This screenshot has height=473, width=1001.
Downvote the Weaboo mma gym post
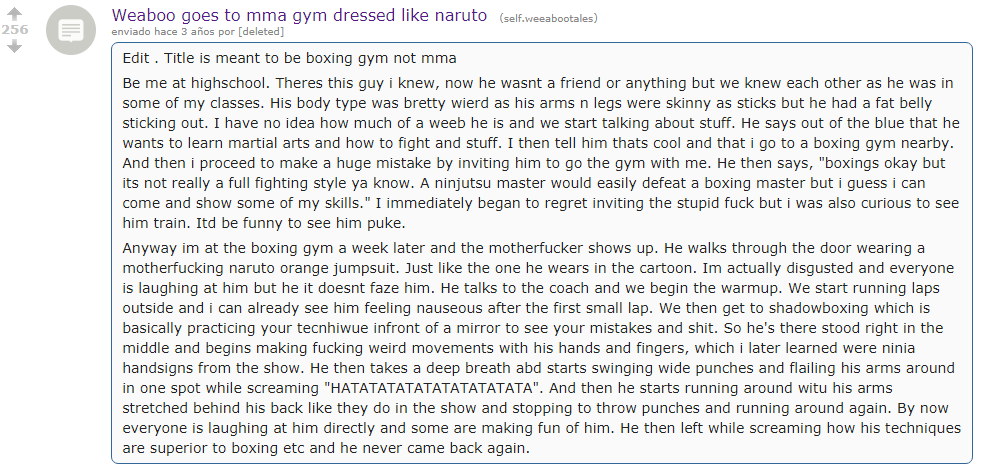tap(14, 47)
